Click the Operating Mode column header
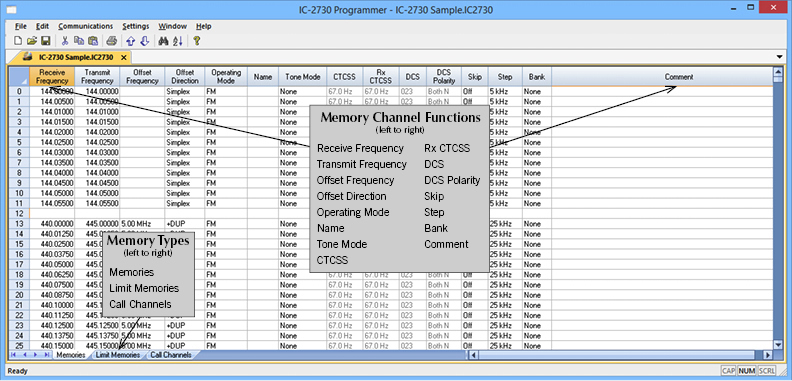This screenshot has width=792, height=381. [226, 77]
